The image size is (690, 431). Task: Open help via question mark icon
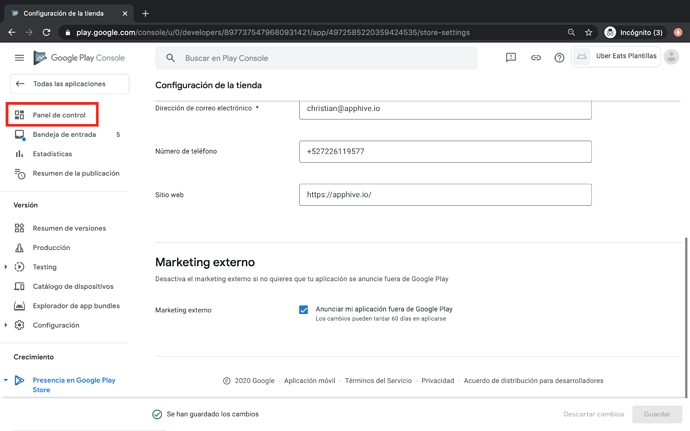click(559, 58)
